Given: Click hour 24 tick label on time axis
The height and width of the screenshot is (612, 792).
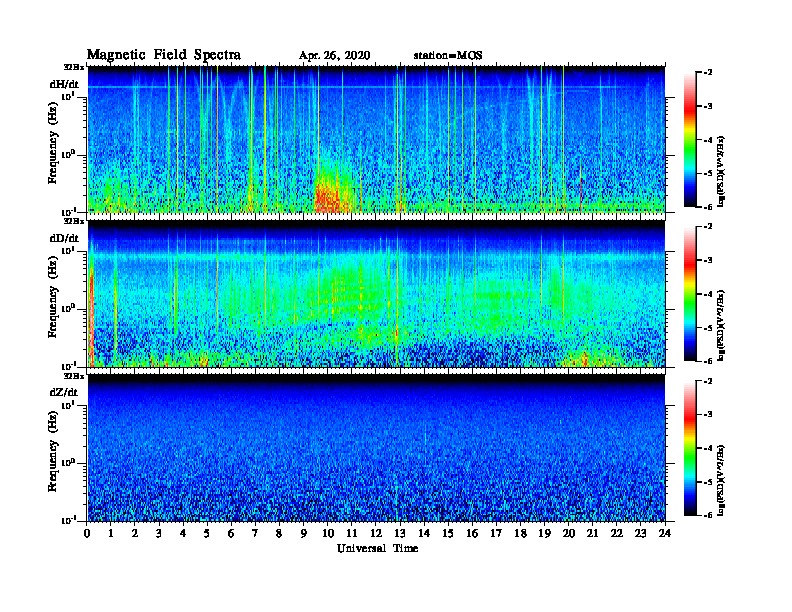Looking at the screenshot, I should (665, 534).
